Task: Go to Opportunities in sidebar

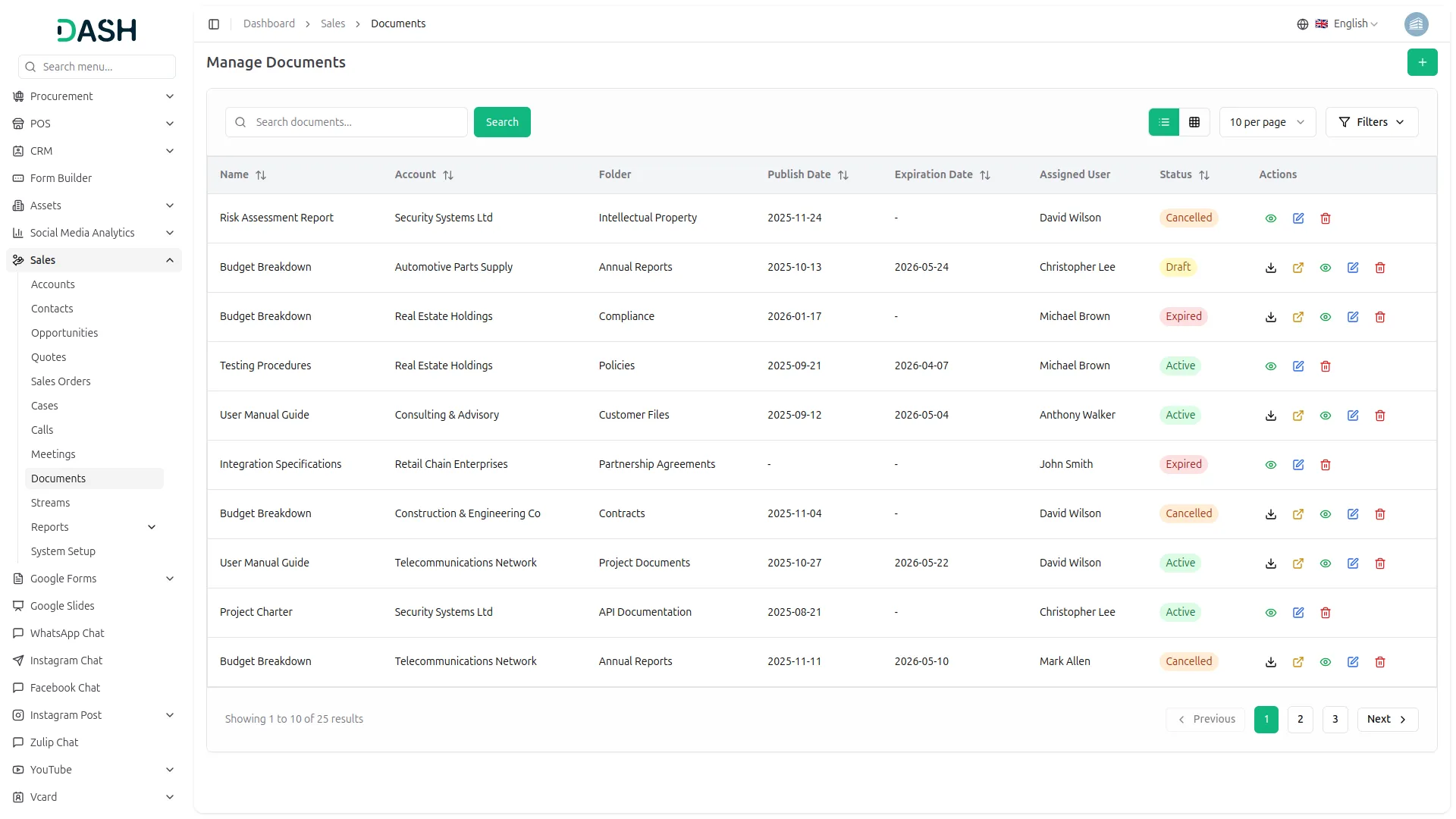Action: tap(64, 333)
